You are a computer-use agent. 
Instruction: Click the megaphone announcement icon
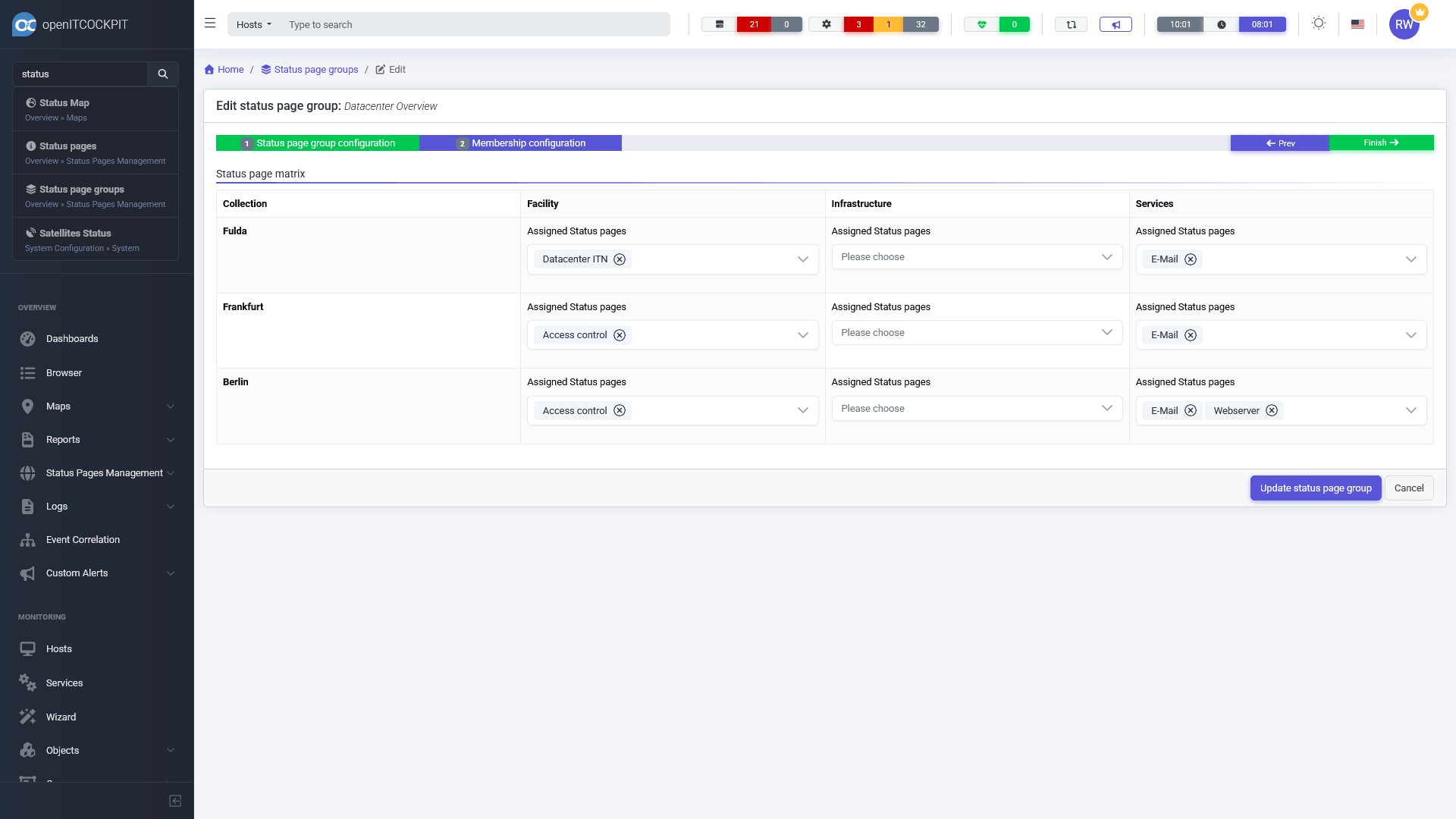click(1116, 24)
